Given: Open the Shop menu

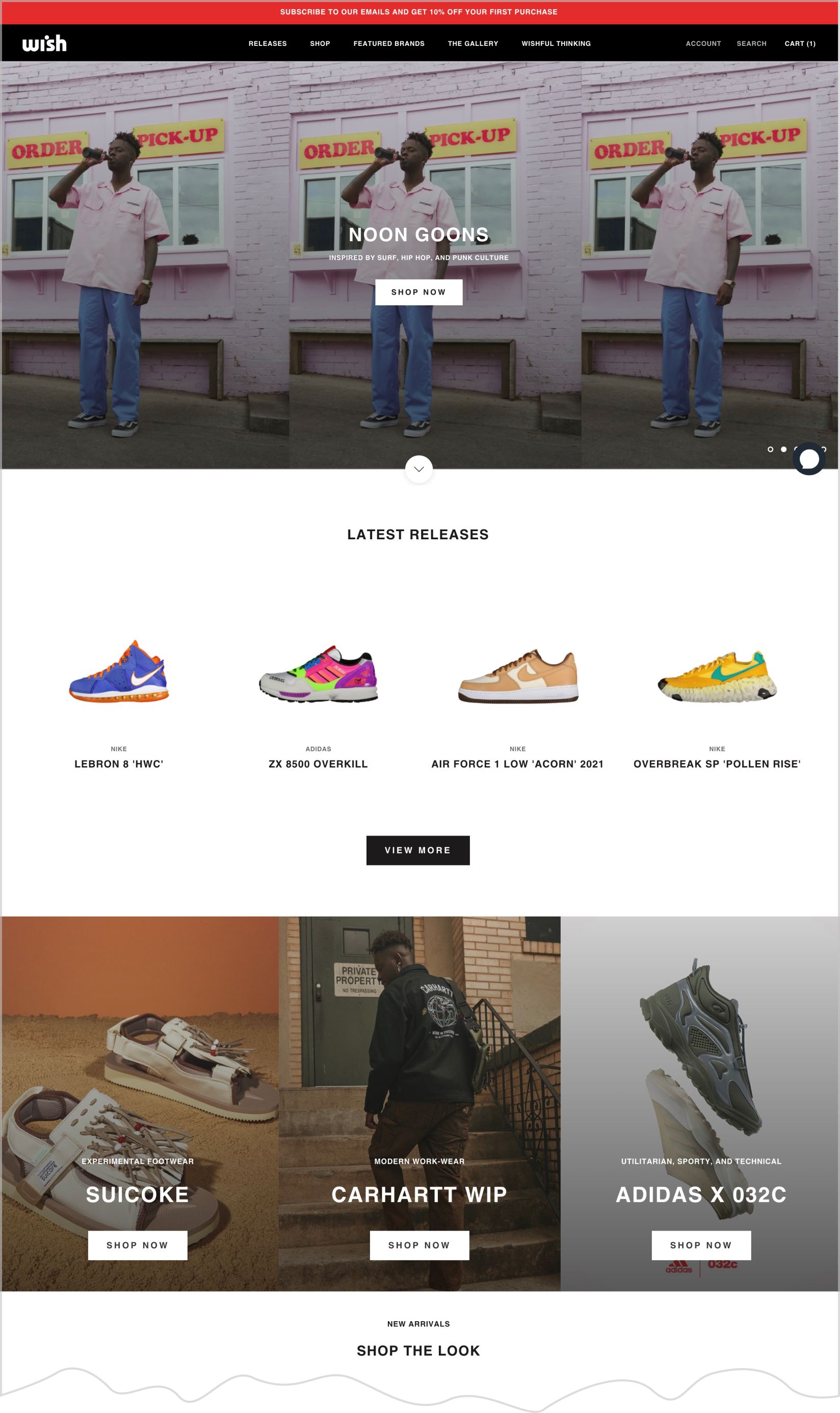Looking at the screenshot, I should click(x=320, y=44).
